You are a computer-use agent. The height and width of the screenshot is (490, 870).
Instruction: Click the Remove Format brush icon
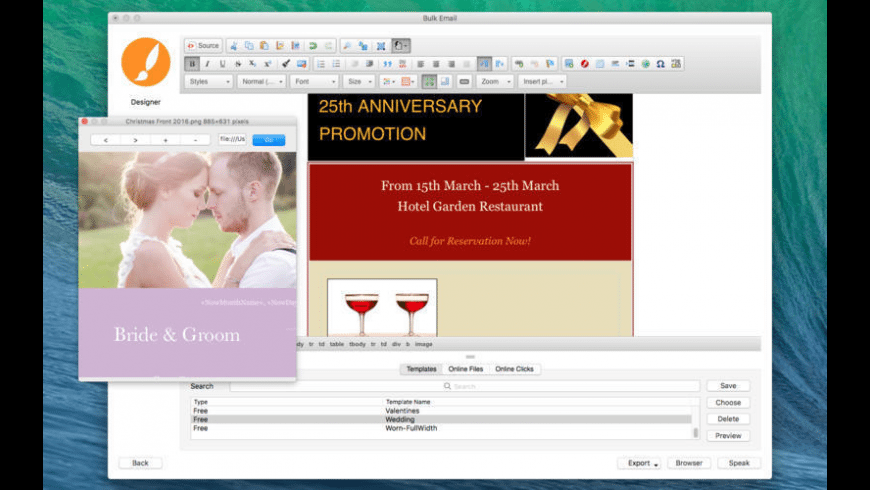pyautogui.click(x=286, y=64)
